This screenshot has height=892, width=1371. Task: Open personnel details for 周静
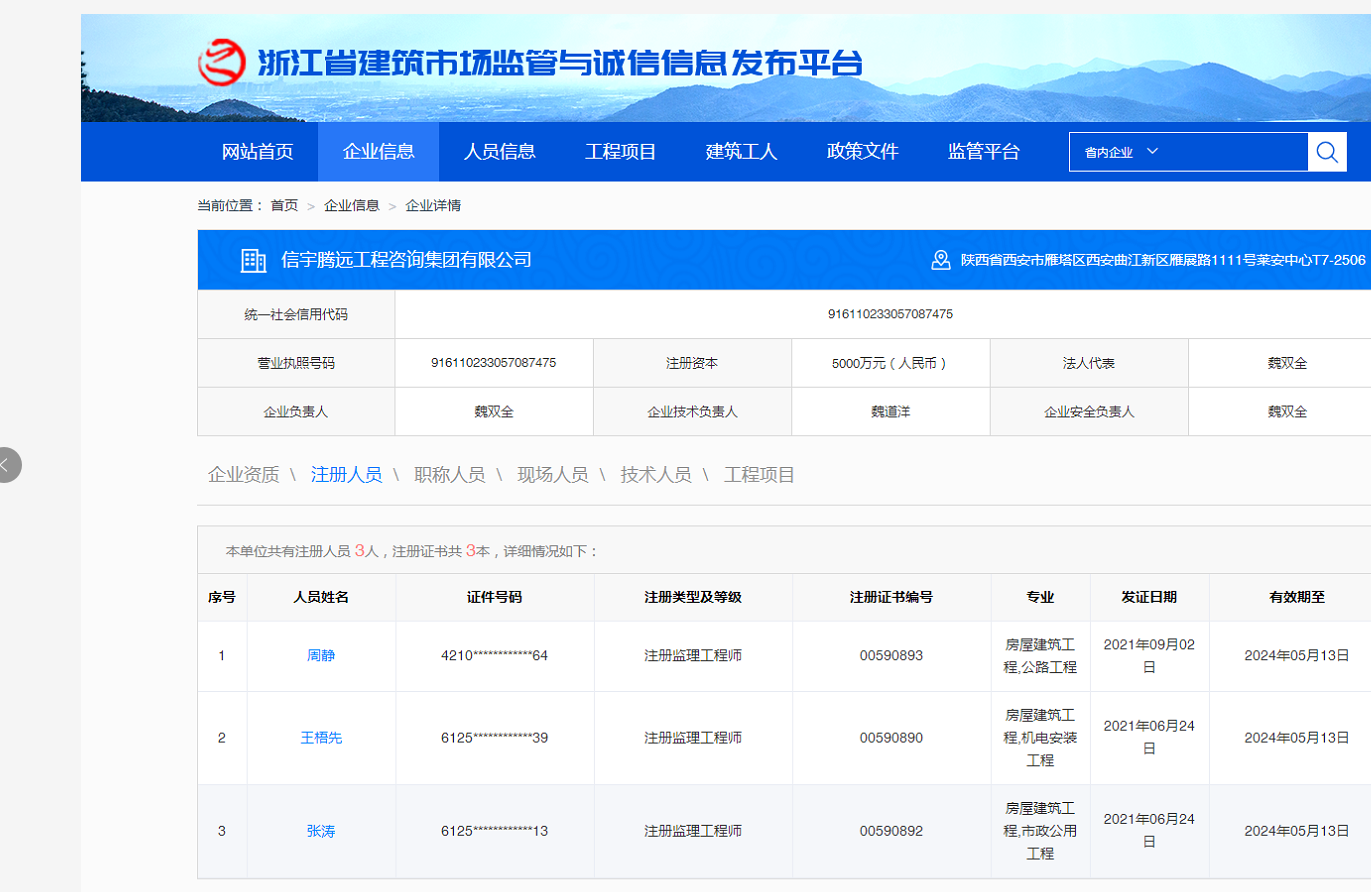pyautogui.click(x=321, y=656)
